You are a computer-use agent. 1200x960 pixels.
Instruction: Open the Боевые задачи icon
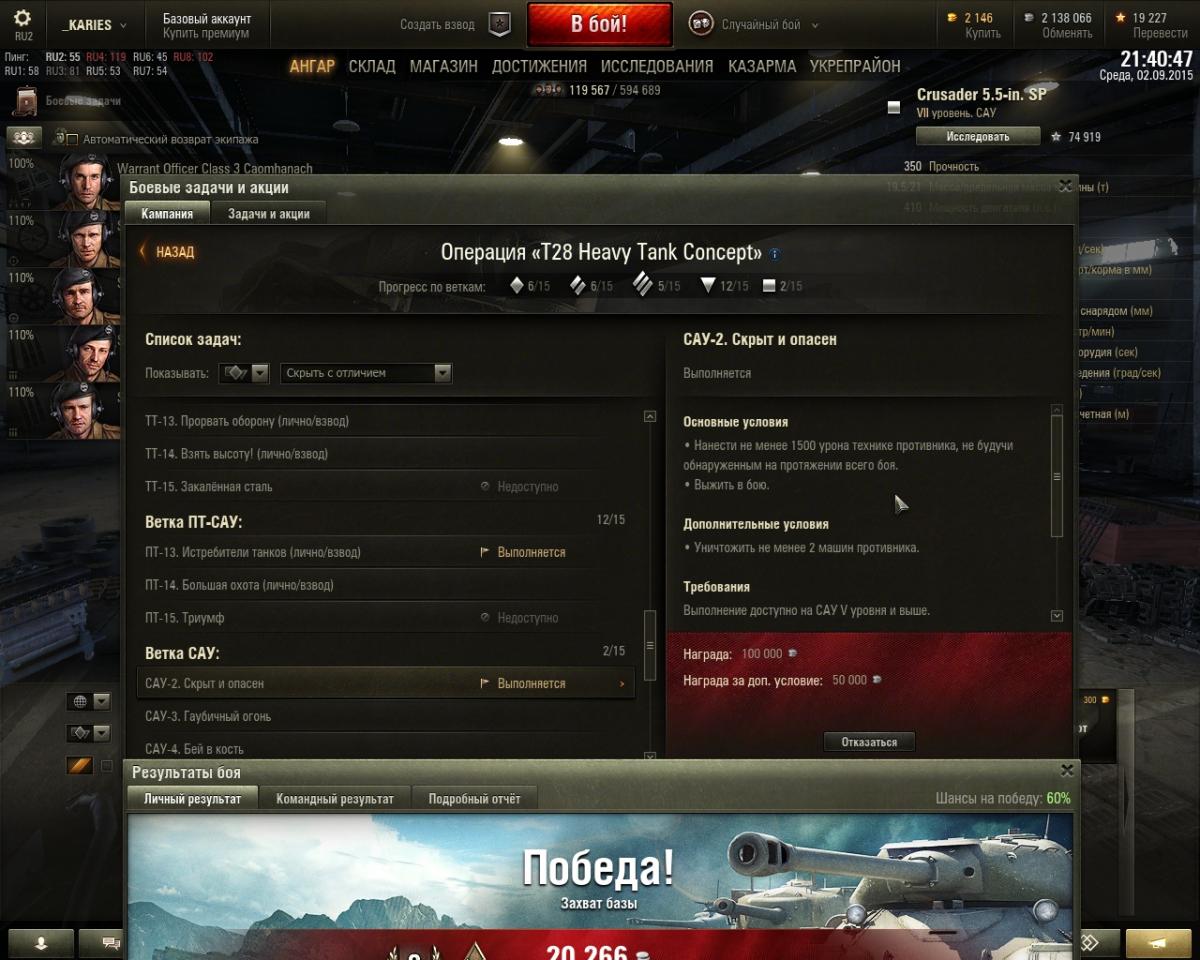pos(25,101)
